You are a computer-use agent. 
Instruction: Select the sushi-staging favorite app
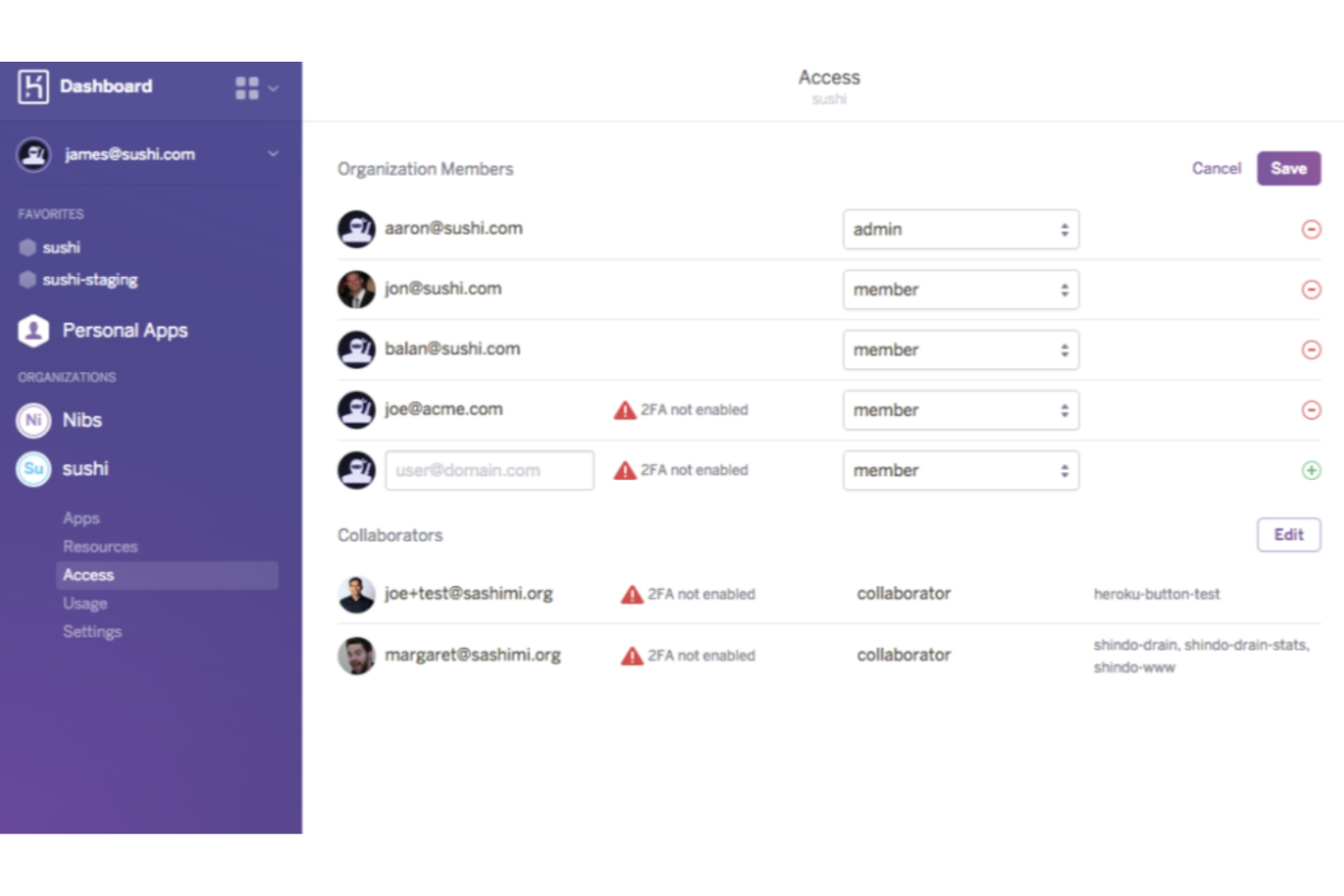89,280
